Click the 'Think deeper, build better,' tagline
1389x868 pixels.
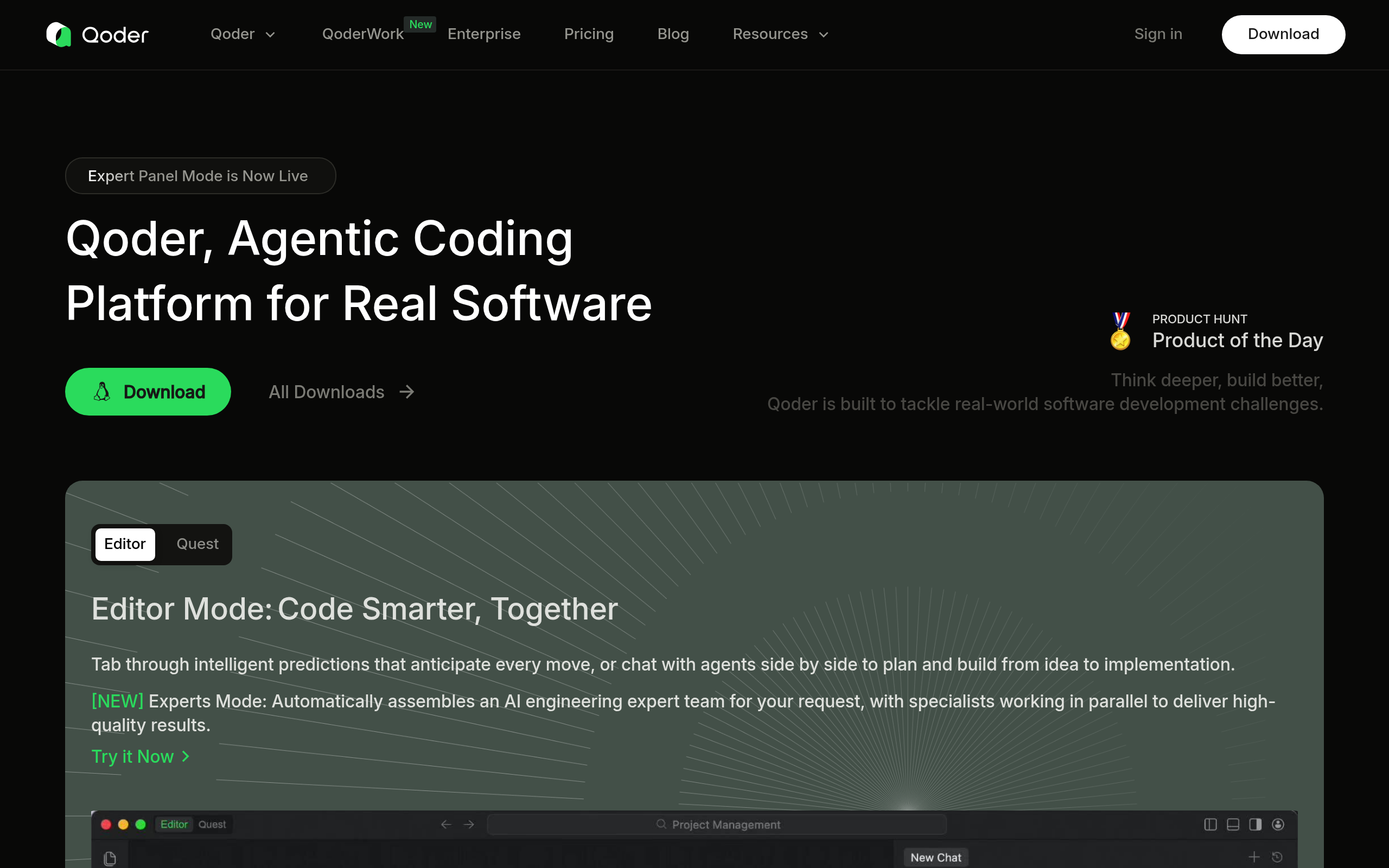pos(1217,380)
